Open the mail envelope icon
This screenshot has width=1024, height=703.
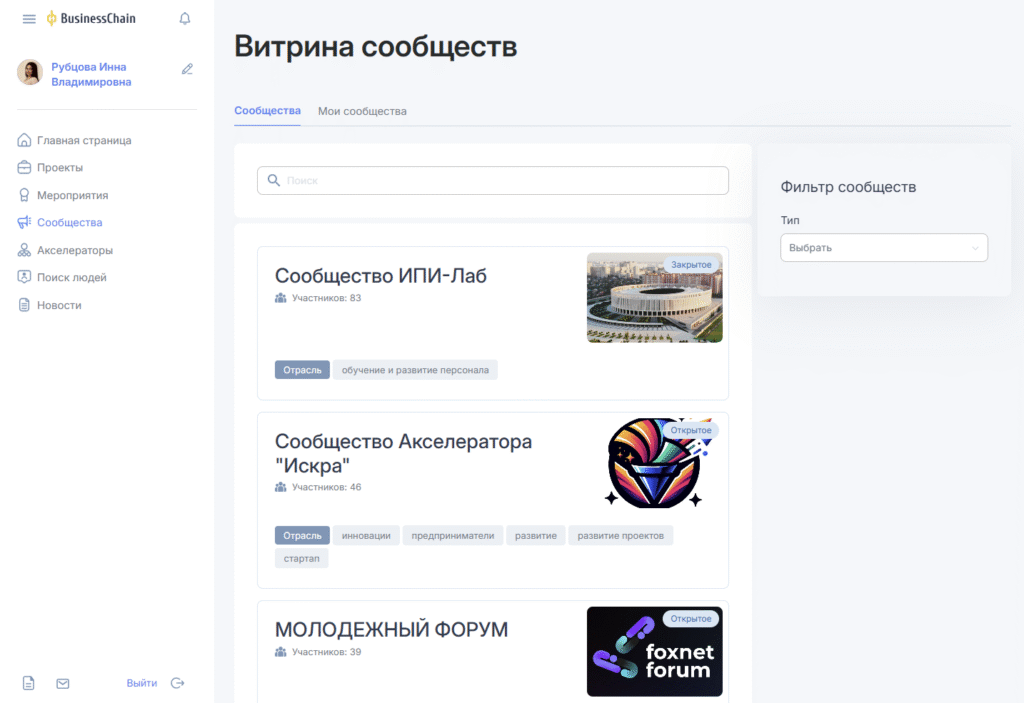63,683
